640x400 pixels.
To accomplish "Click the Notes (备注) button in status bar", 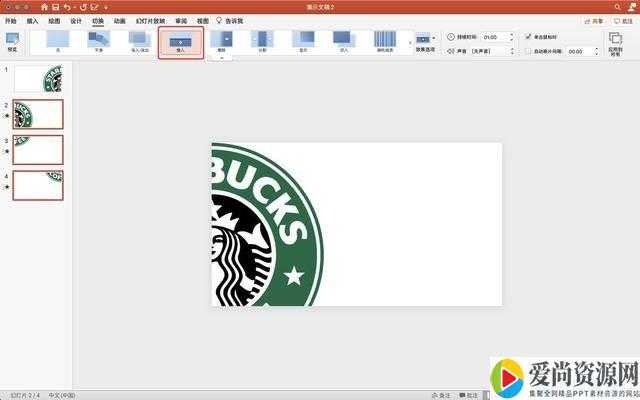I will pos(441,395).
